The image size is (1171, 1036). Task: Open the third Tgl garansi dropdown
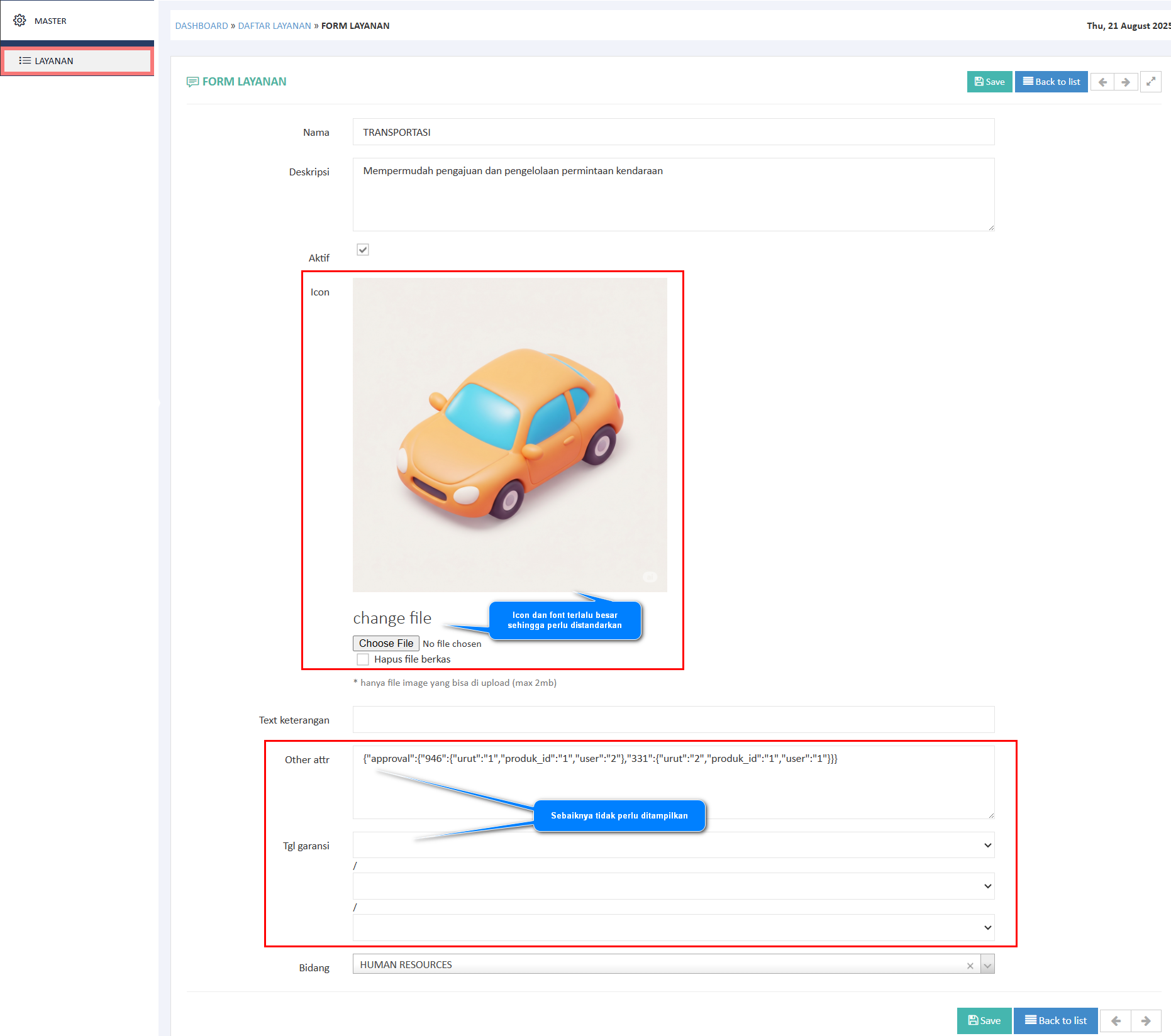(673, 928)
